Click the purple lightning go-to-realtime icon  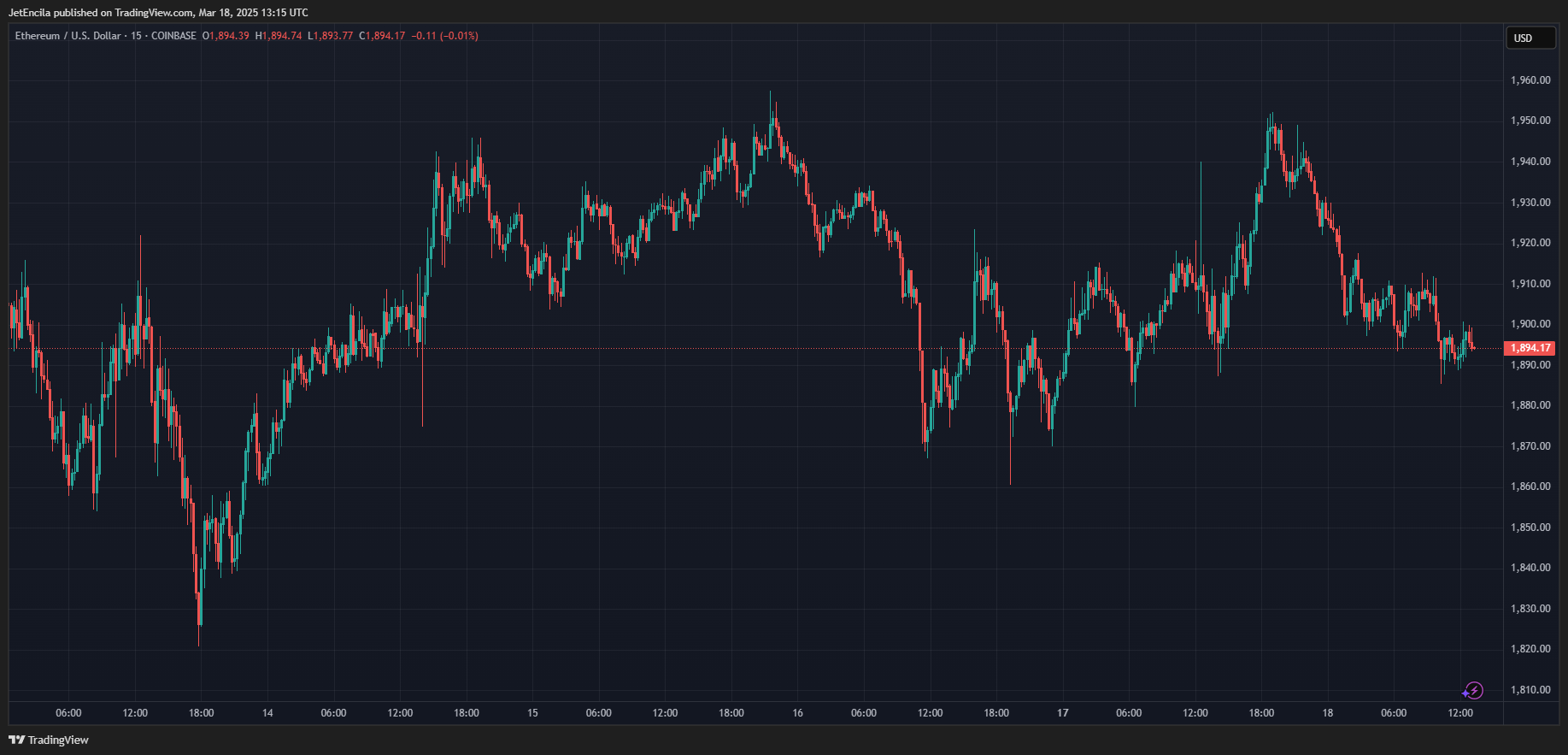click(1473, 690)
